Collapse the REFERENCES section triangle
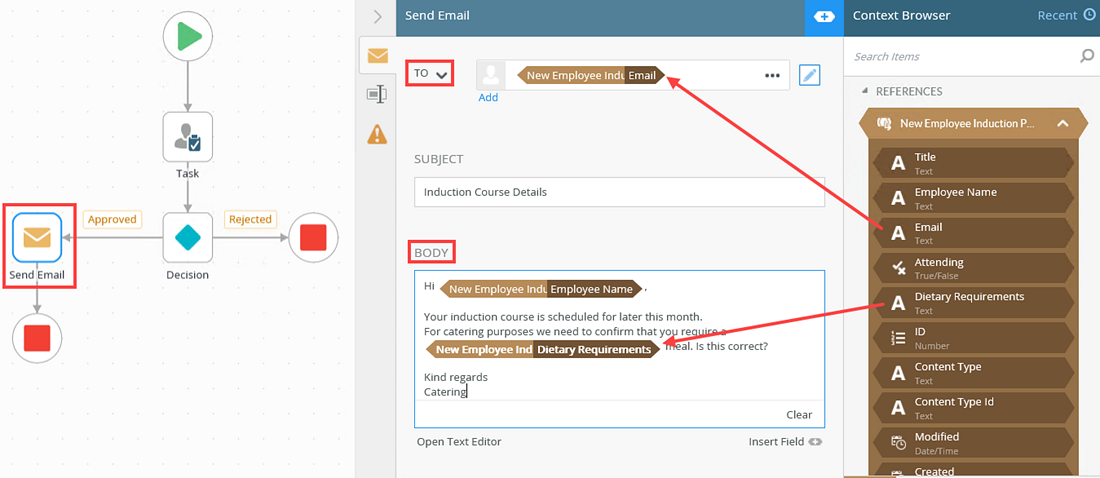The width and height of the screenshot is (1100, 478). tap(864, 91)
